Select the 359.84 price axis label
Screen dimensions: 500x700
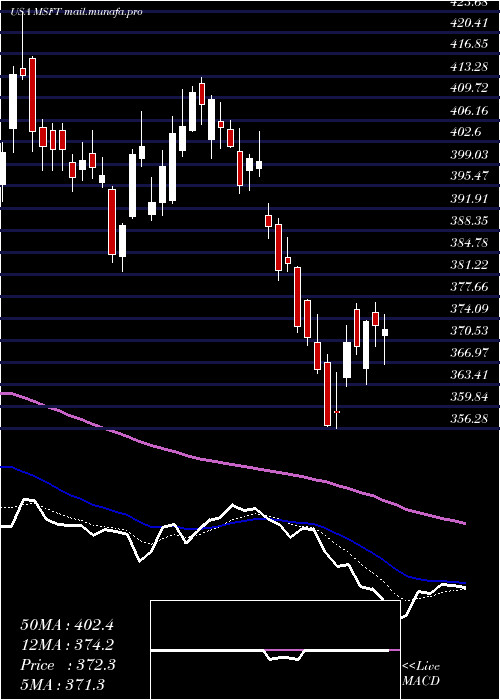(x=469, y=397)
